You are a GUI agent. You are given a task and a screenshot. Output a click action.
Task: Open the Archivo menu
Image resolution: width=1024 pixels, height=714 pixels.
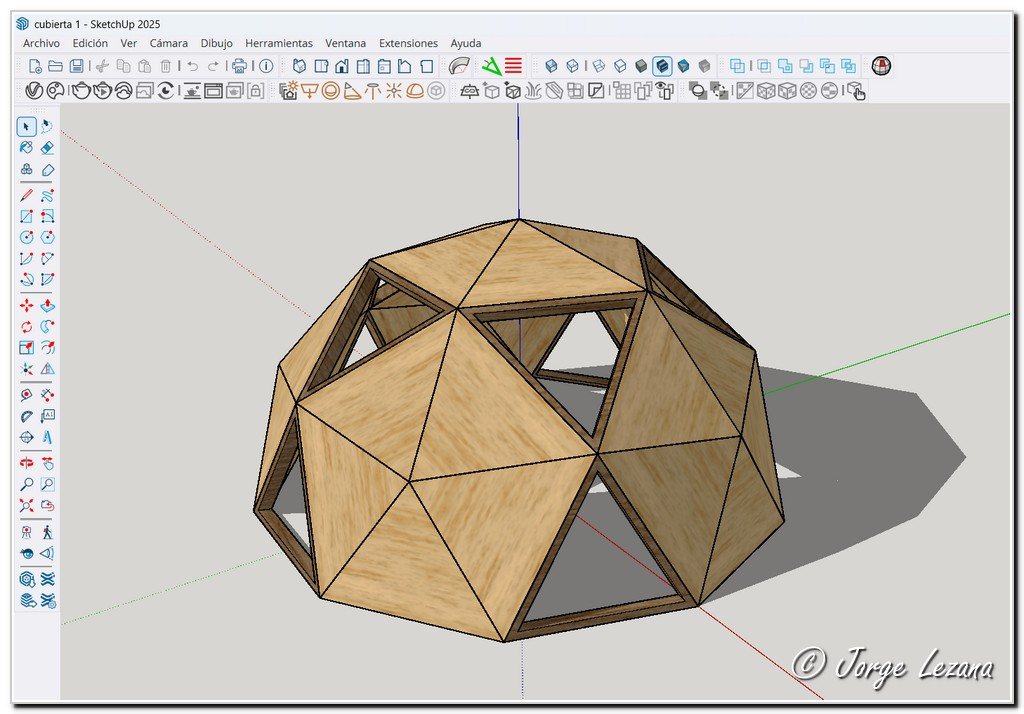pos(41,43)
